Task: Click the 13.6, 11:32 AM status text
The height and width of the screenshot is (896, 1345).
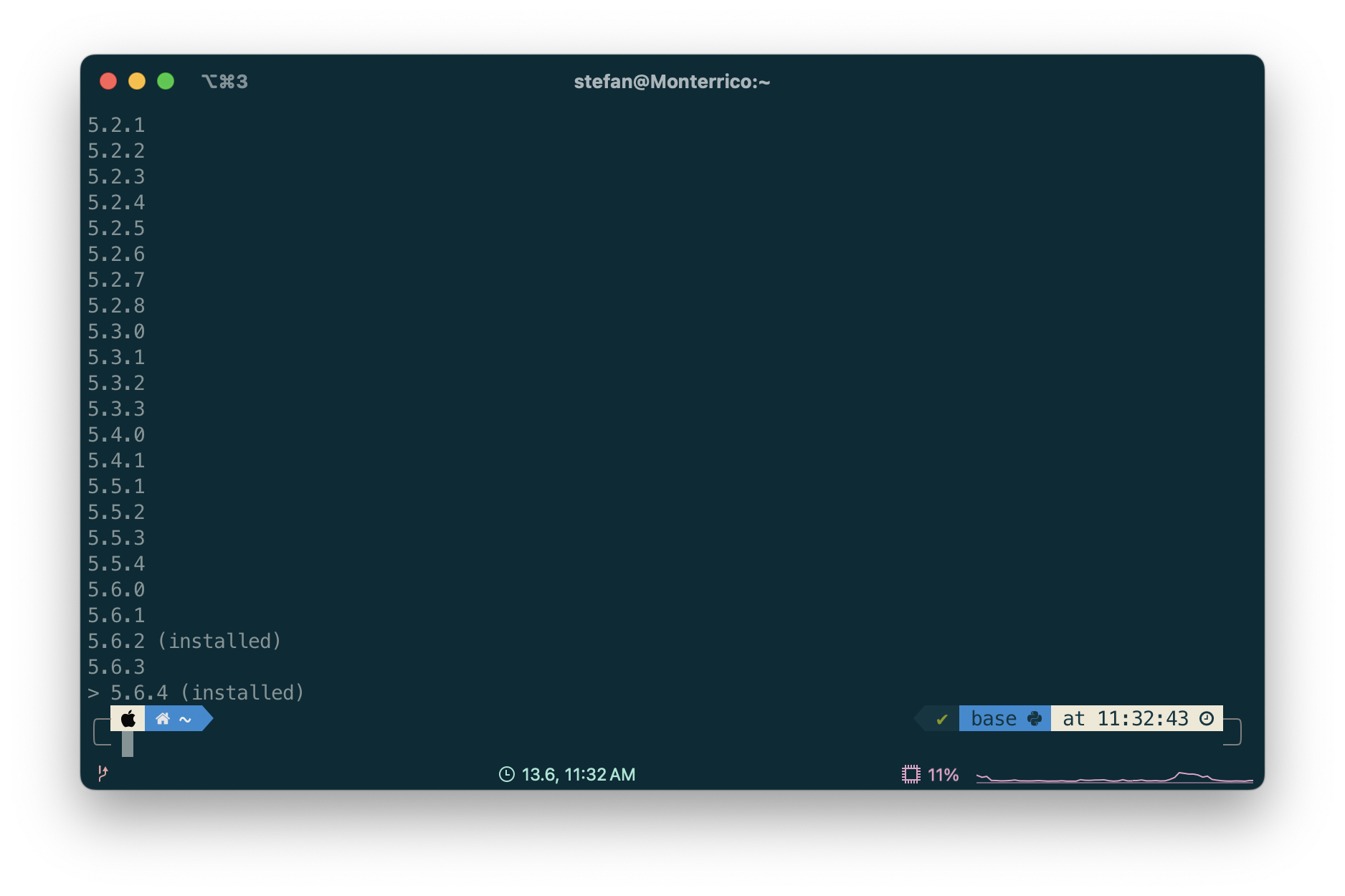Action: 578,774
